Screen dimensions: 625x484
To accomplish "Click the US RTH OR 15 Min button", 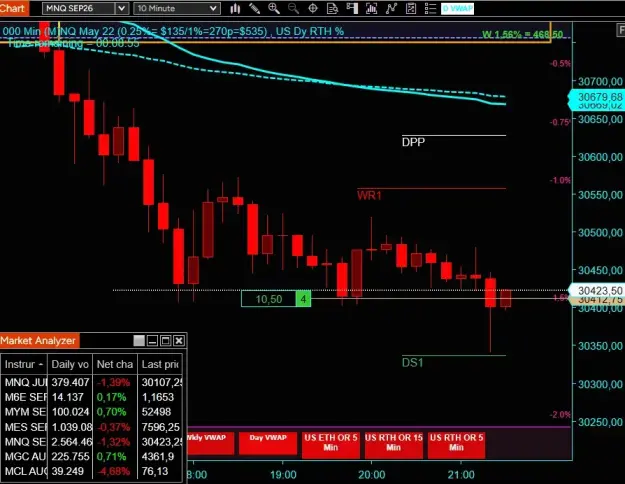I will 393,445.
